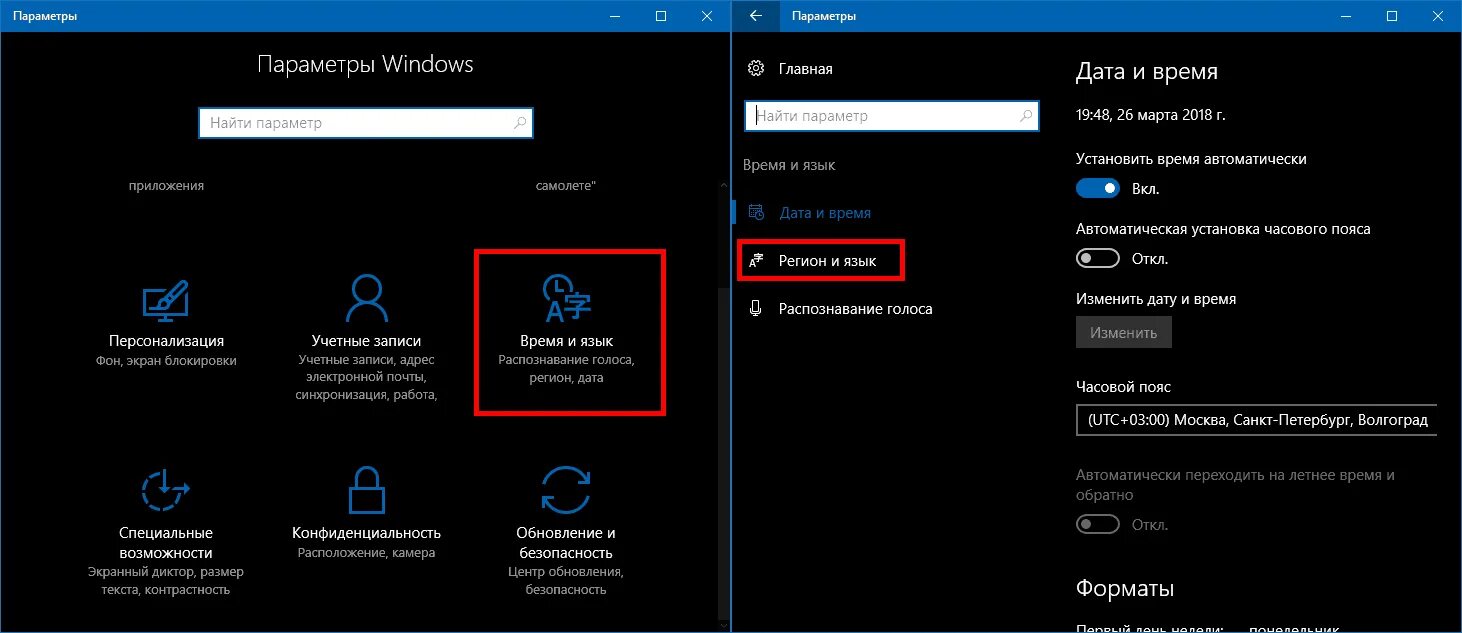Go to 'Главная' settings page
Image resolution: width=1462 pixels, height=633 pixels.
click(805, 69)
